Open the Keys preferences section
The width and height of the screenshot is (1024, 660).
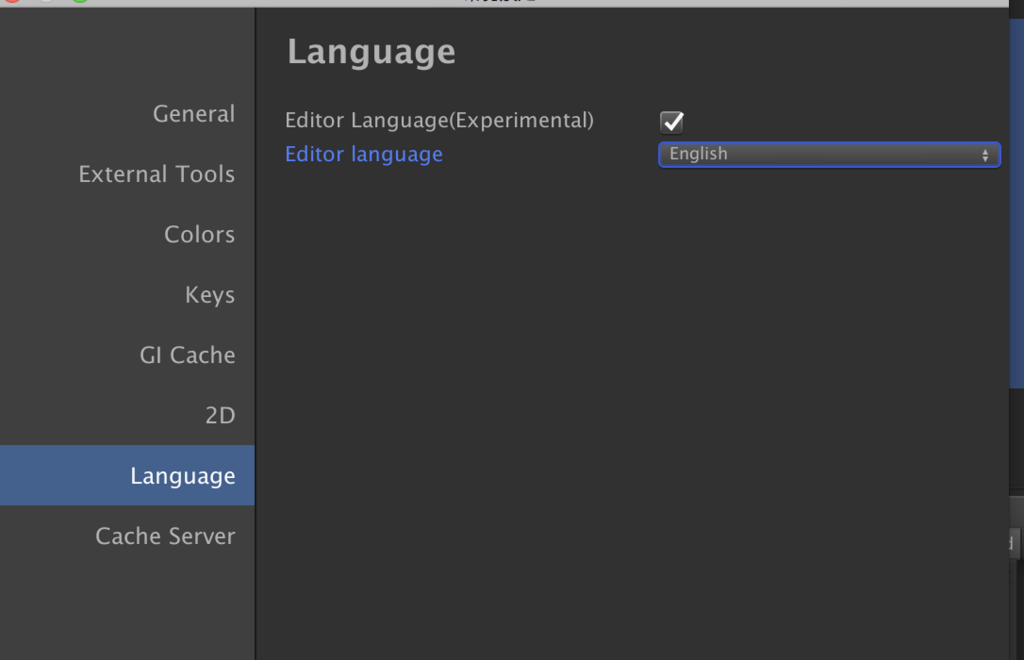(x=210, y=295)
